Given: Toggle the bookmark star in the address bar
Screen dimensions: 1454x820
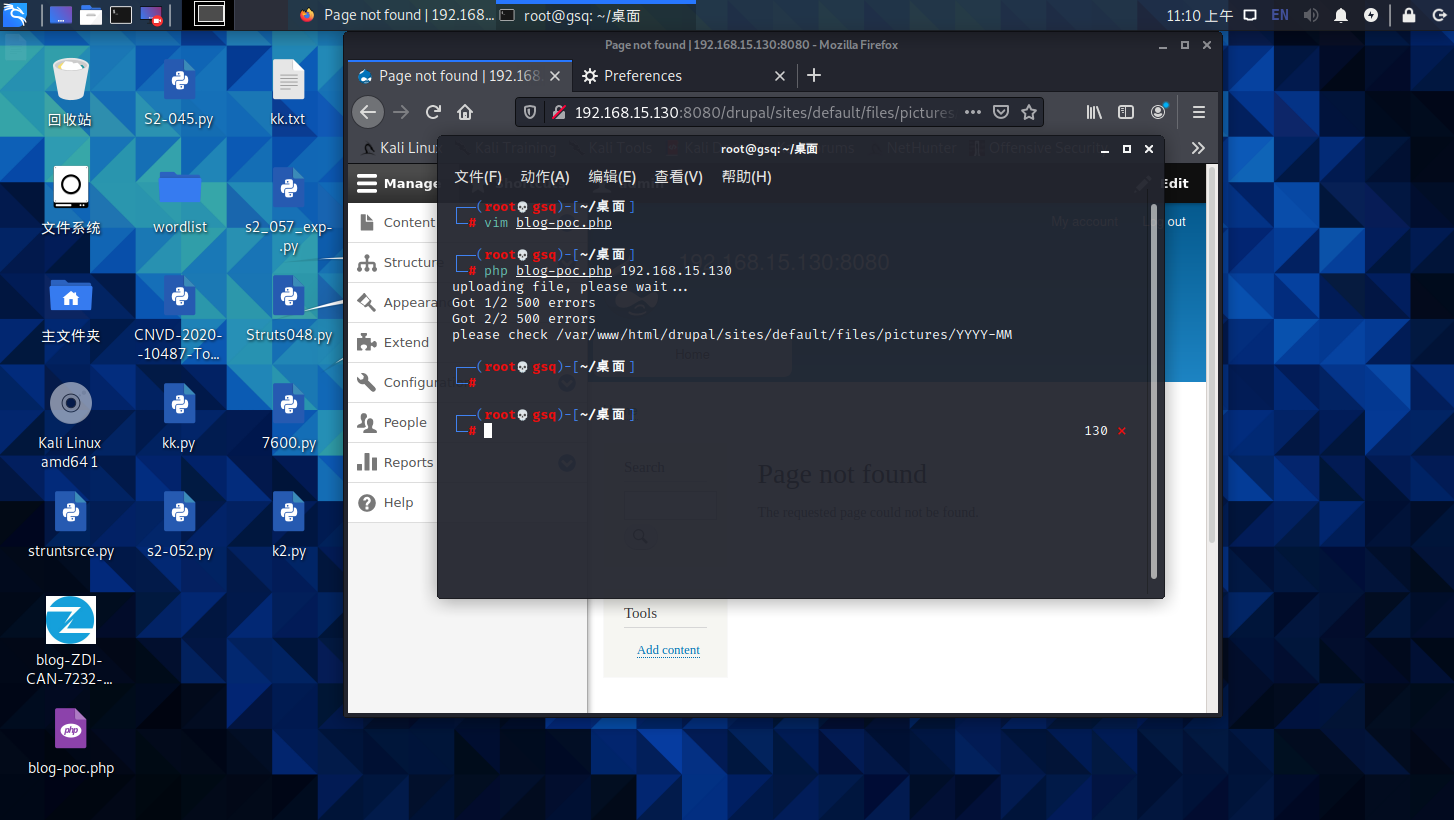Looking at the screenshot, I should 1029,112.
